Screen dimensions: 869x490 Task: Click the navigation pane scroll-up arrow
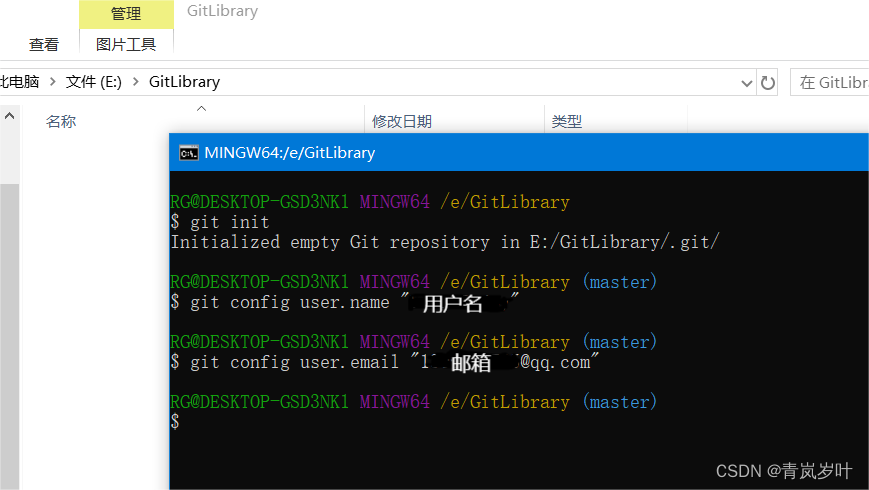pos(9,116)
